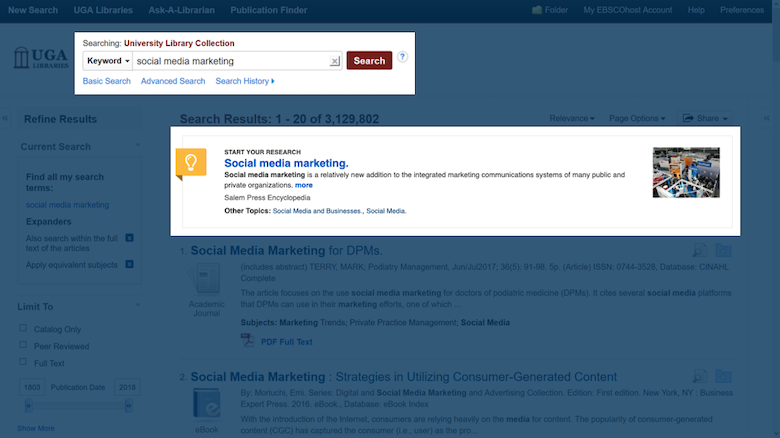Click left handle of publication date slider
Image resolution: width=780 pixels, height=438 pixels.
tap(28, 406)
